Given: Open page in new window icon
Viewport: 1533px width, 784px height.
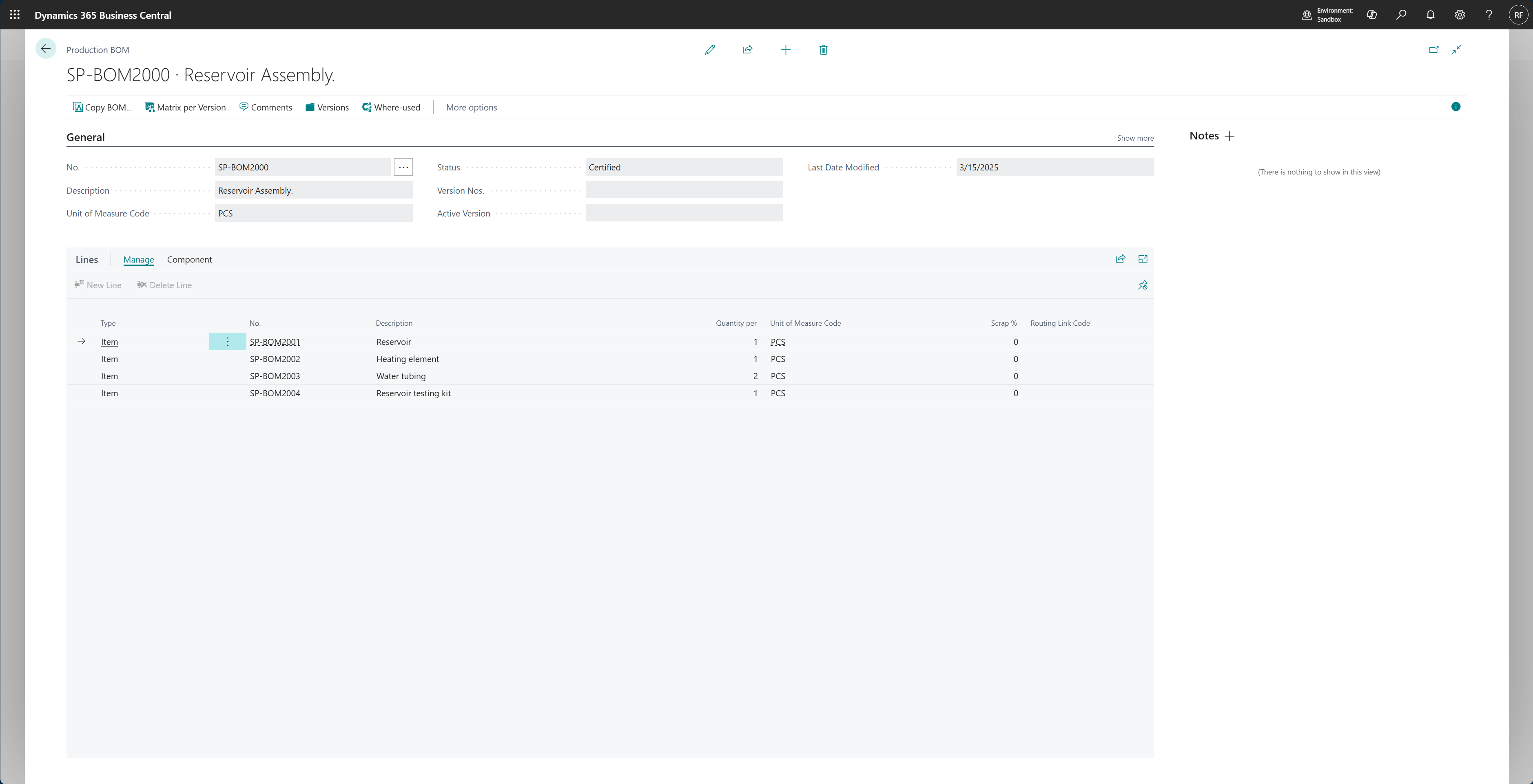Looking at the screenshot, I should [1433, 50].
